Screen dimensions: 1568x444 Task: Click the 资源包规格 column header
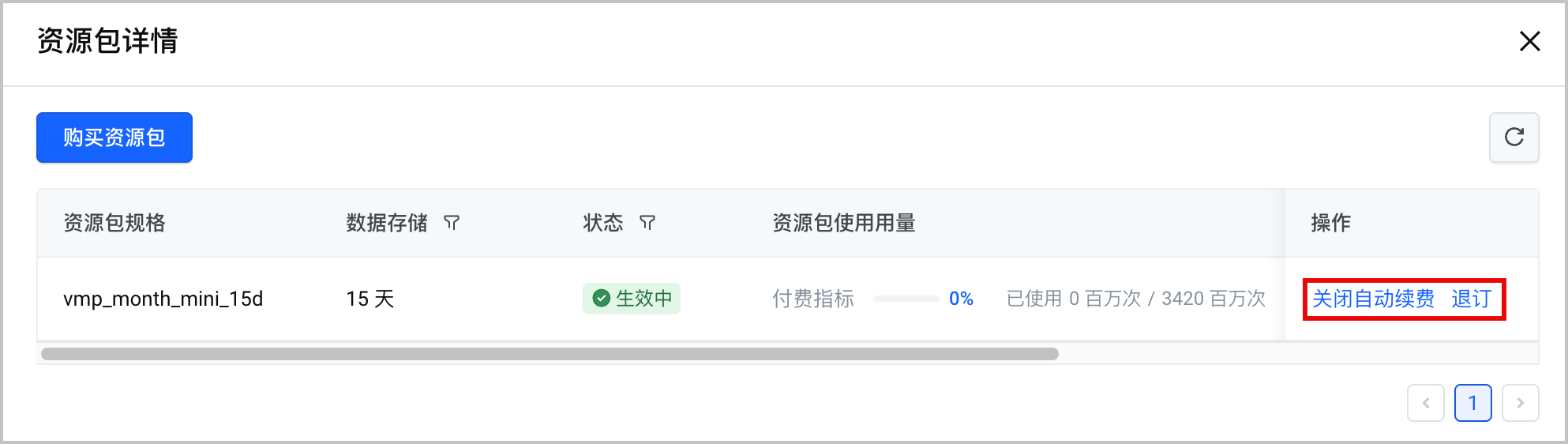114,223
